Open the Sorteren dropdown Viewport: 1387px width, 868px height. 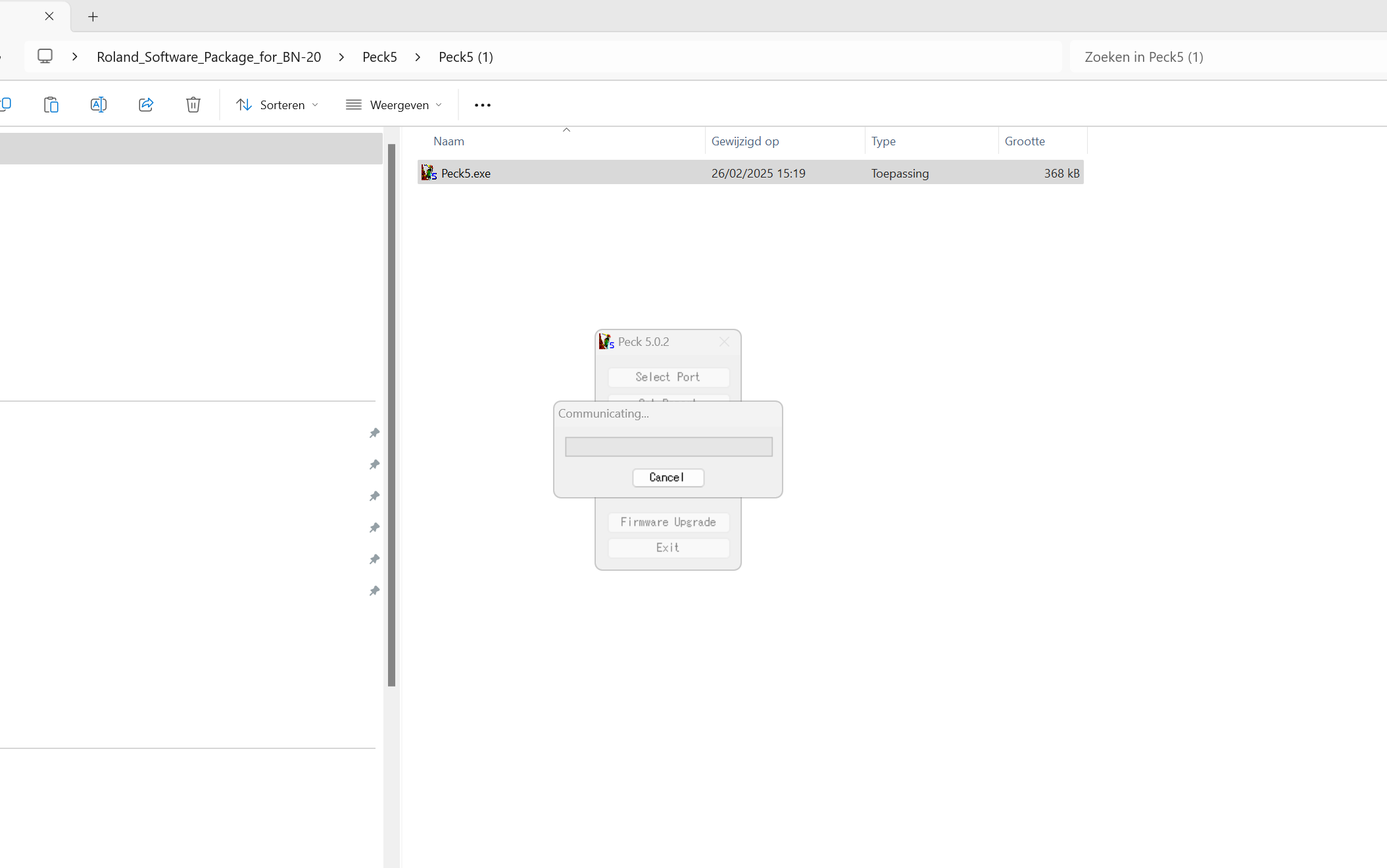pos(277,105)
